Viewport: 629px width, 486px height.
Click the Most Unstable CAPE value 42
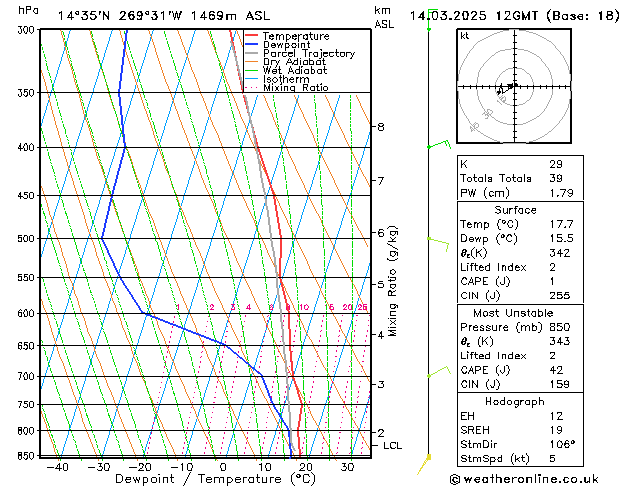point(556,370)
